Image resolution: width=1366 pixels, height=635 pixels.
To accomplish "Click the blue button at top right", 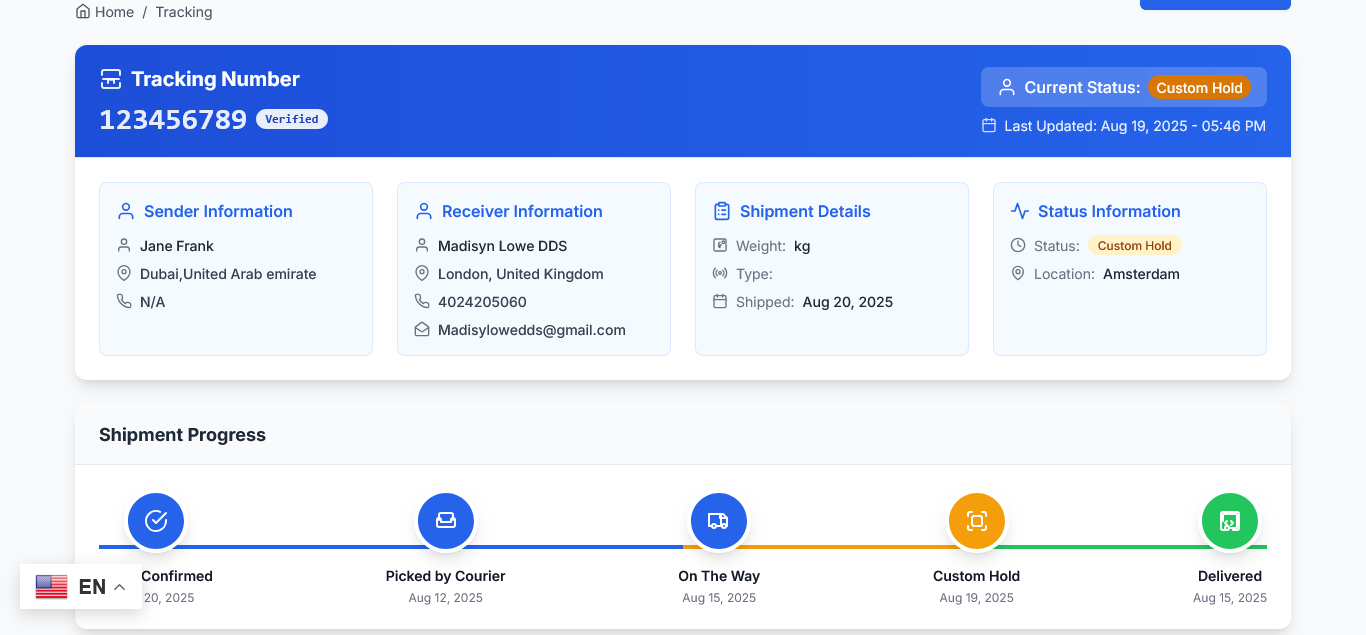I will pos(1215,4).
